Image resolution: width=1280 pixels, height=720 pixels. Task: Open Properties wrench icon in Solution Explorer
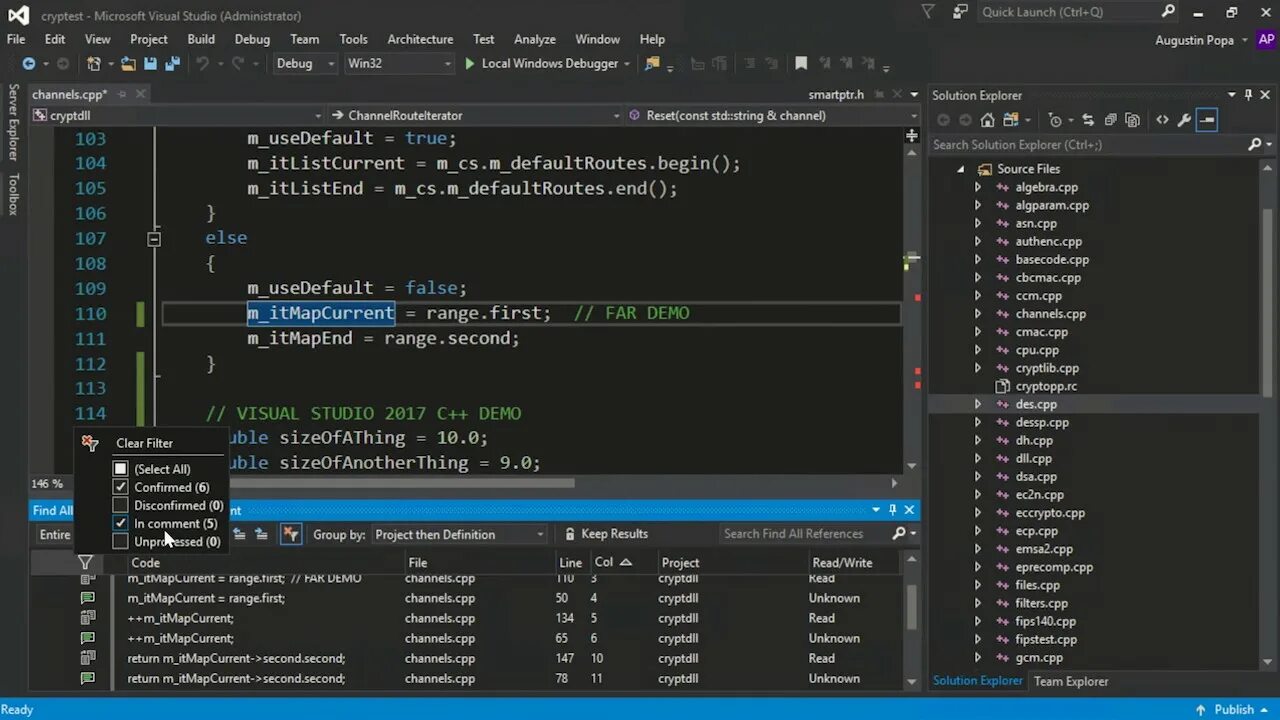(1184, 120)
